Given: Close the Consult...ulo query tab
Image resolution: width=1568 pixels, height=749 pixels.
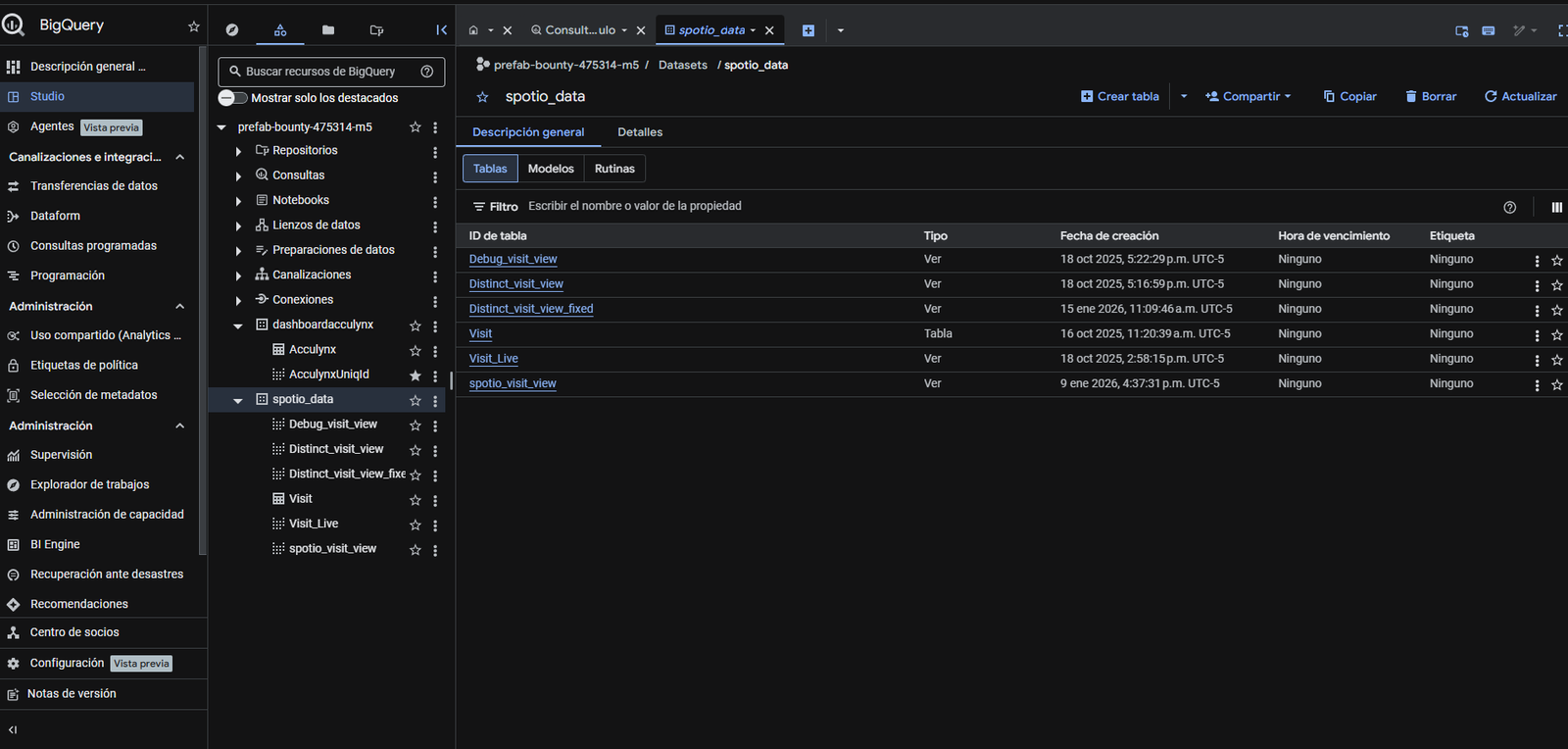Looking at the screenshot, I should pos(641,30).
